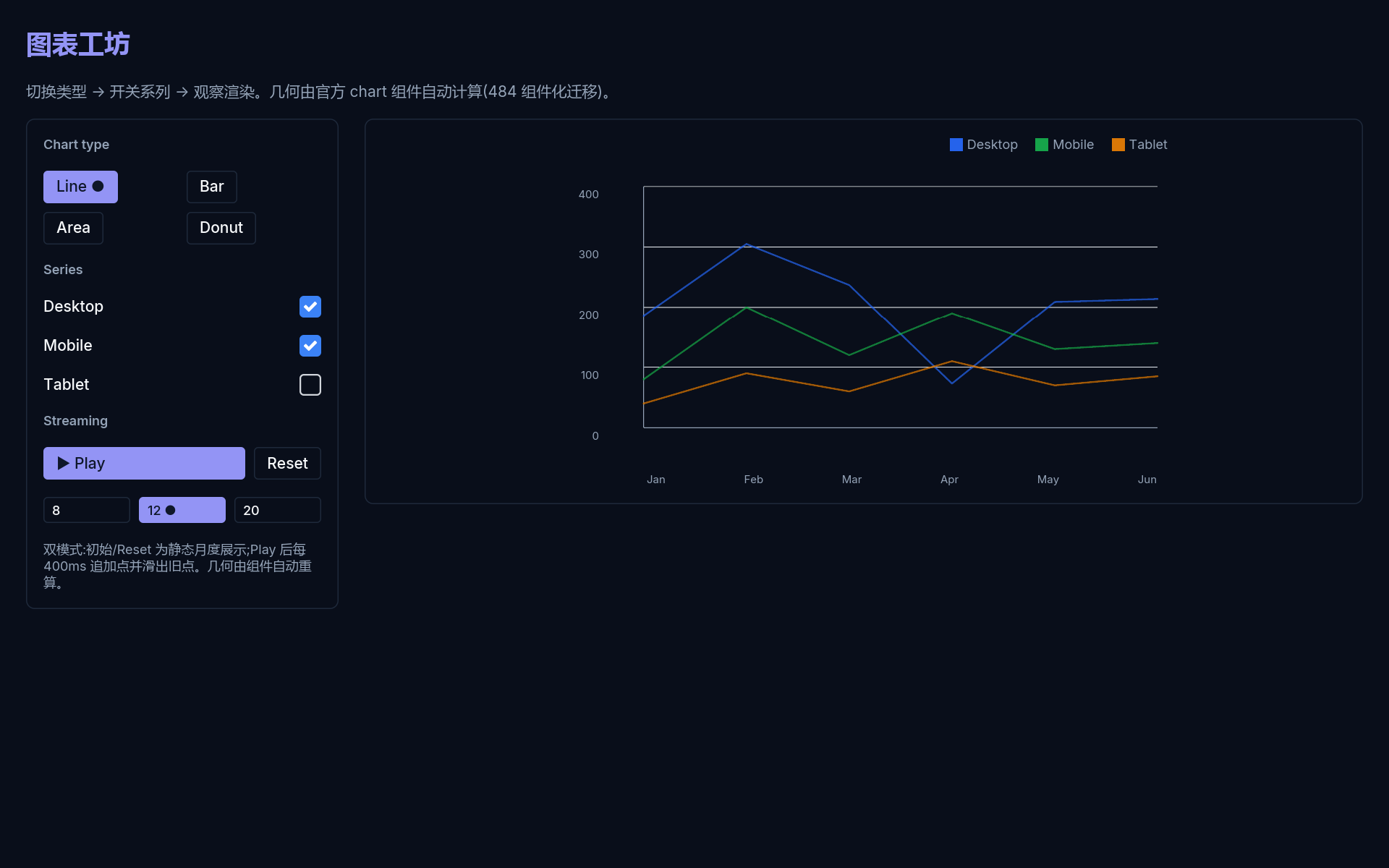Click the Chart type heading
This screenshot has height=868, width=1389.
tap(76, 145)
